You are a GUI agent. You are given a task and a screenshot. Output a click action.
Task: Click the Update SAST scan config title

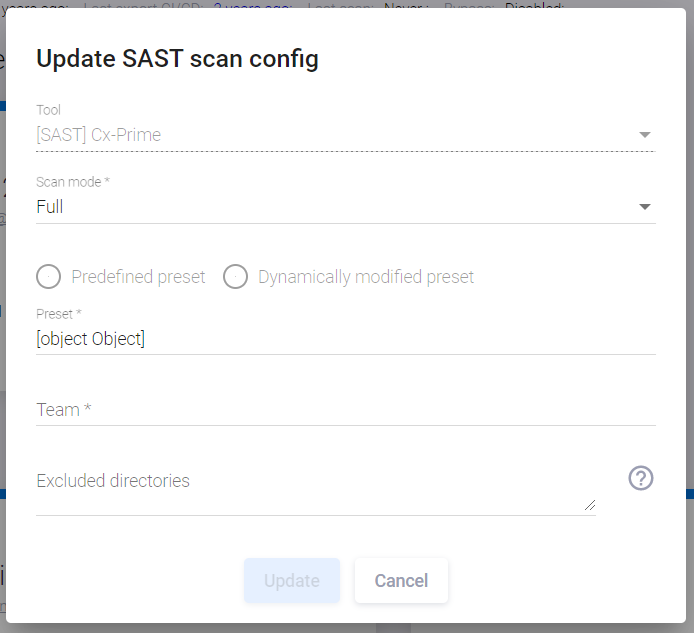pyautogui.click(x=177, y=59)
